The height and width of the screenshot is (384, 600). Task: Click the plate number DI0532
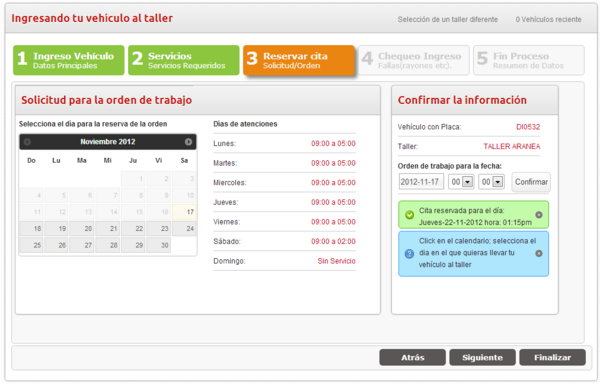528,127
